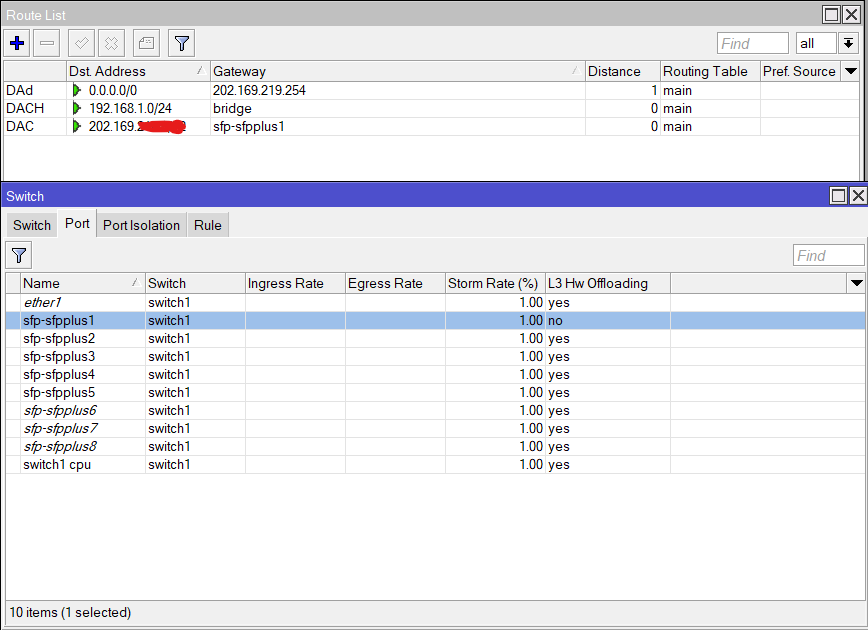868x630 pixels.
Task: Open the filter funnel in Route List
Action: 180,43
